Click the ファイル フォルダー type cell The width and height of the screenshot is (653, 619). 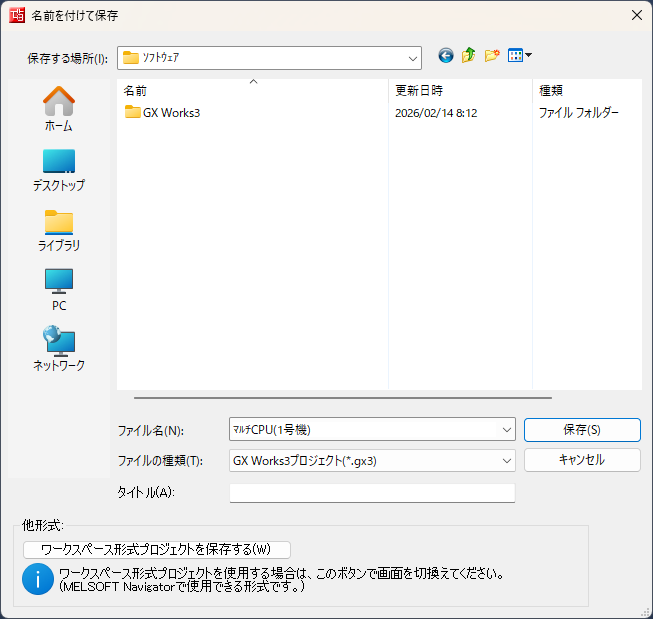click(578, 113)
